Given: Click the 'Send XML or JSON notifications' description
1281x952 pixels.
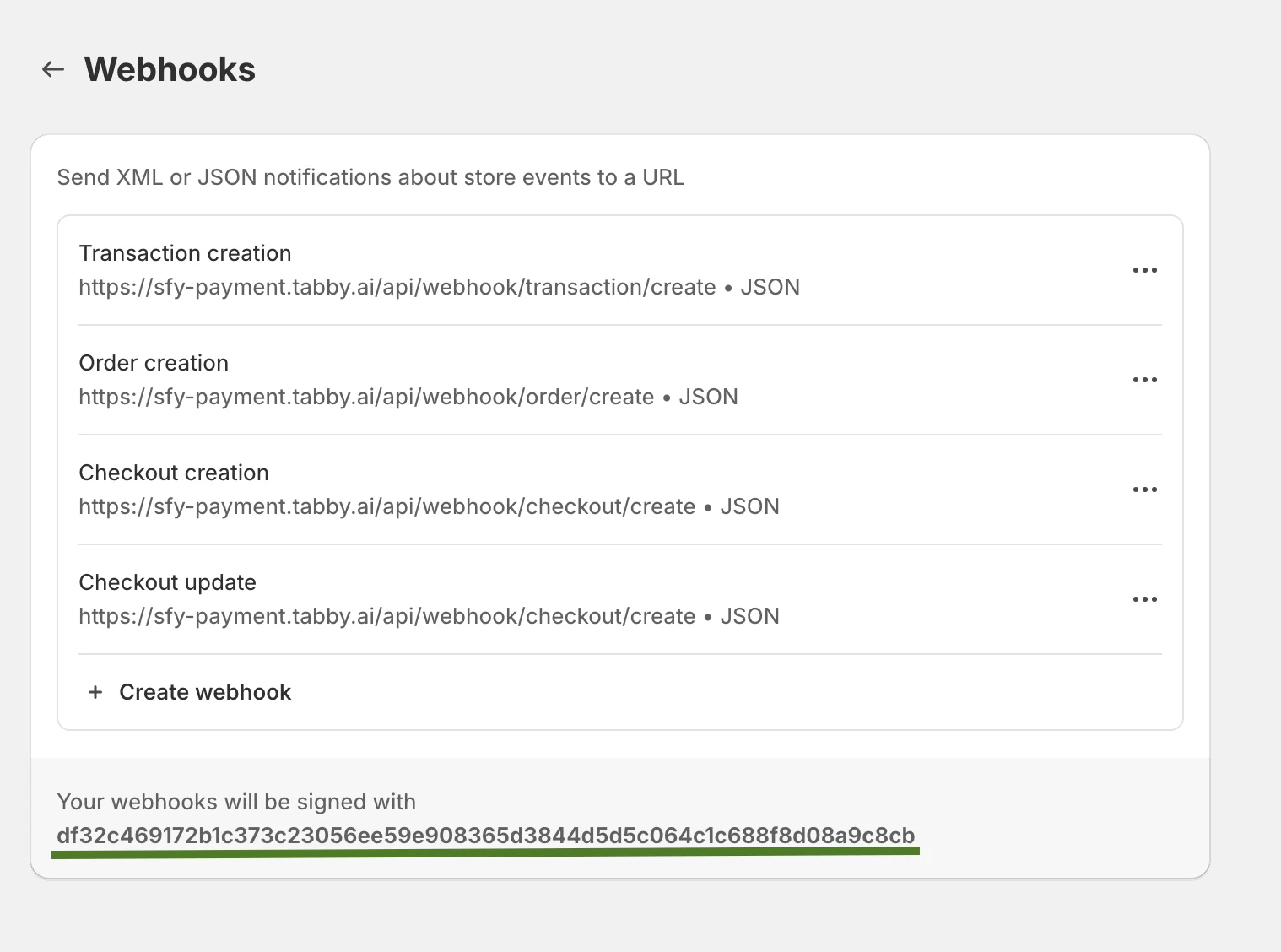Looking at the screenshot, I should [370, 177].
